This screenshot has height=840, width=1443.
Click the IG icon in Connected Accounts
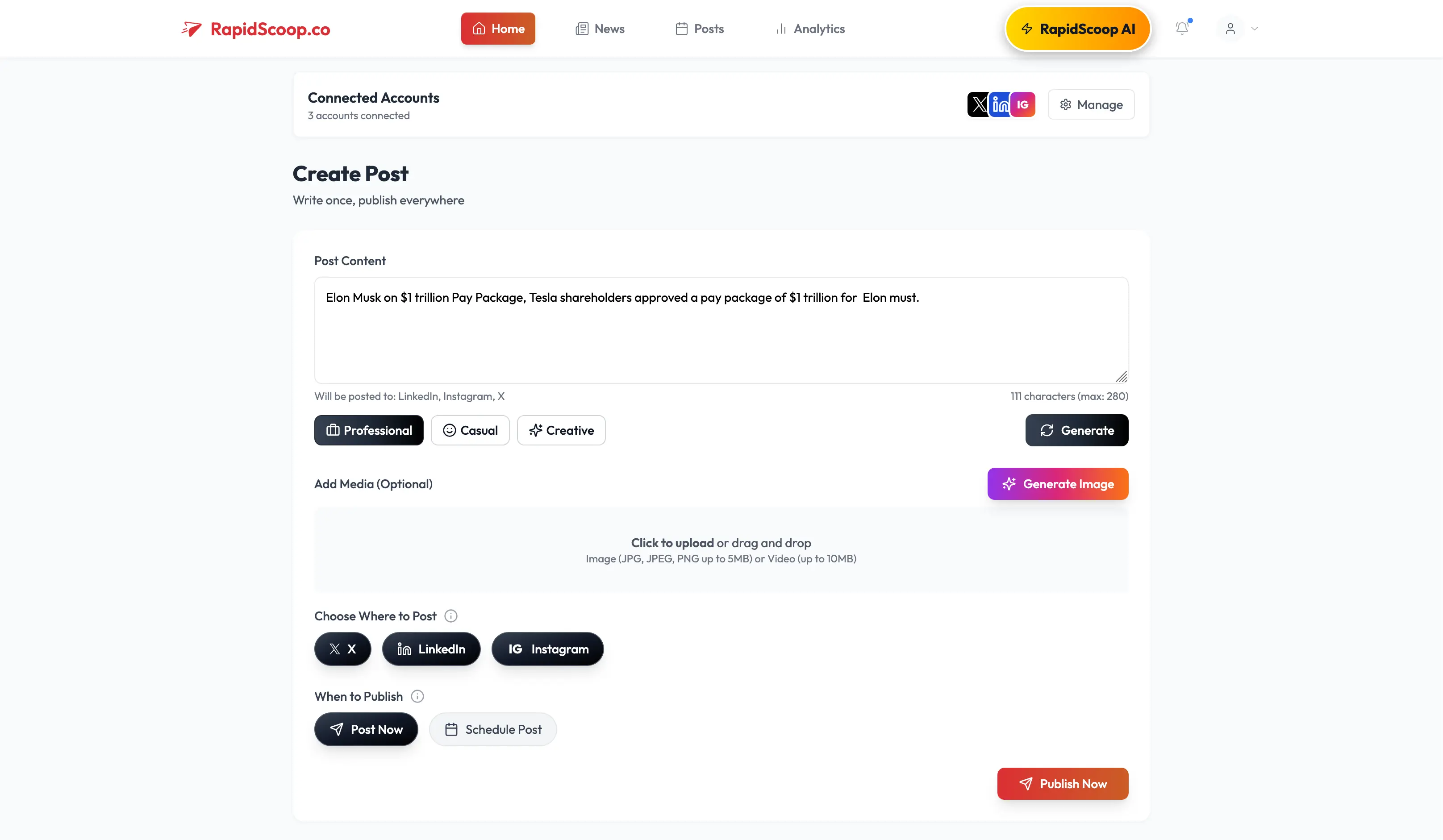(x=1023, y=104)
